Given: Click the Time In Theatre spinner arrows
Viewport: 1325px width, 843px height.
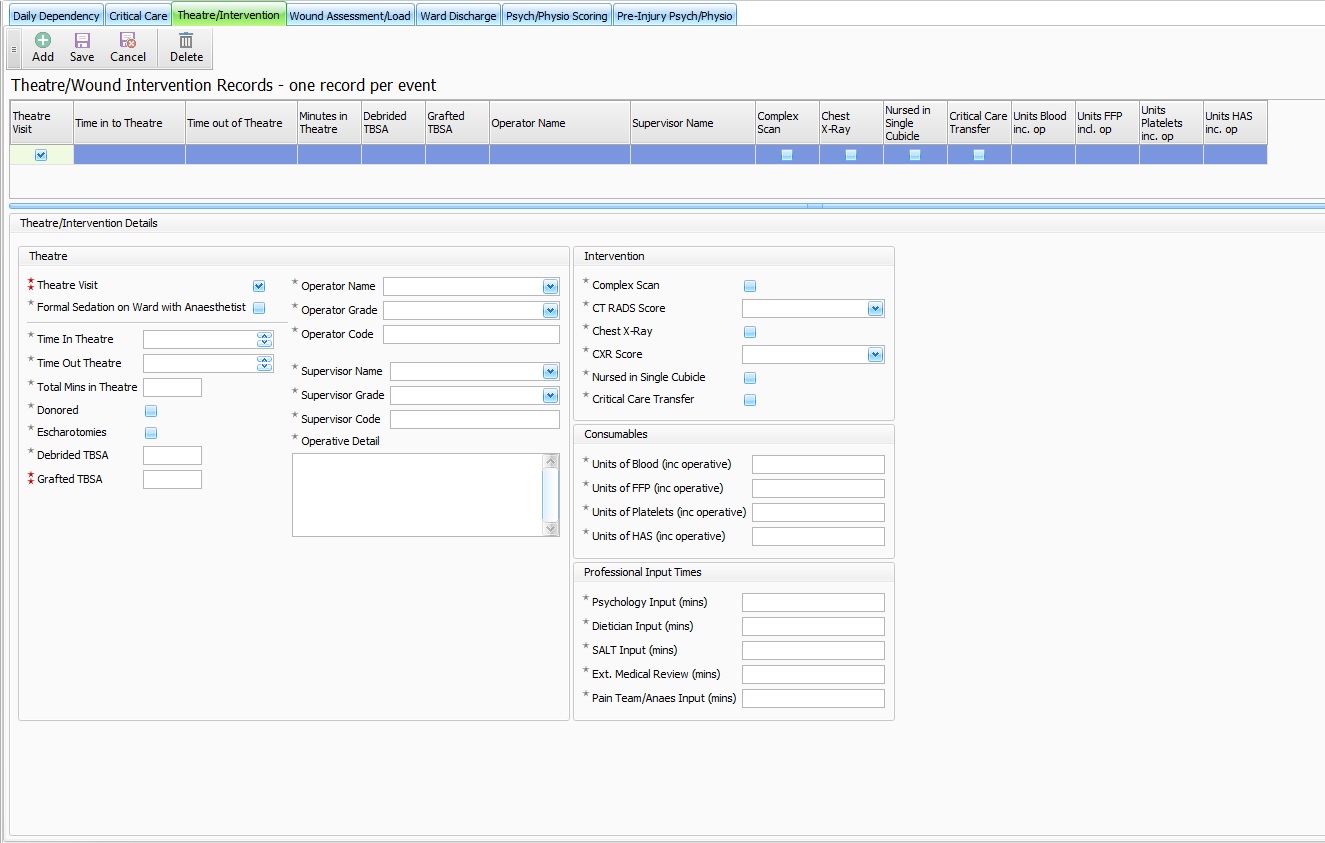Looking at the screenshot, I should coord(265,340).
